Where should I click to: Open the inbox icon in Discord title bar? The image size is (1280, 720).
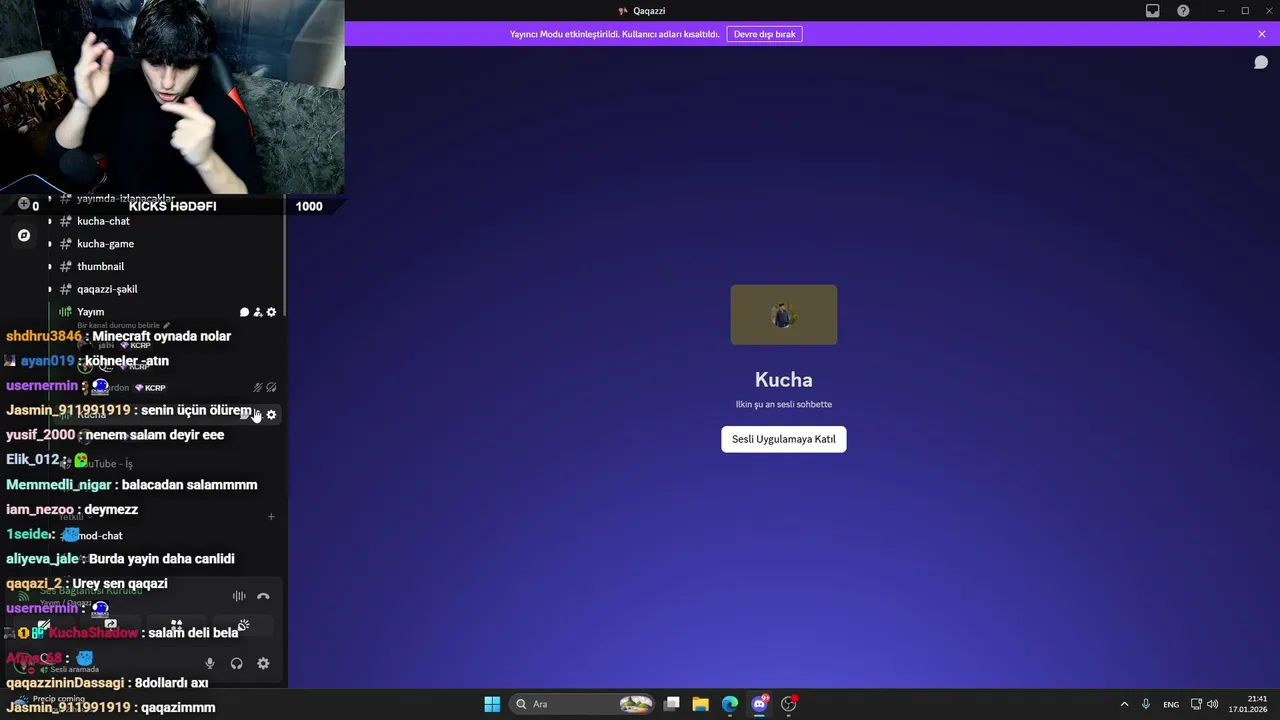[1152, 11]
